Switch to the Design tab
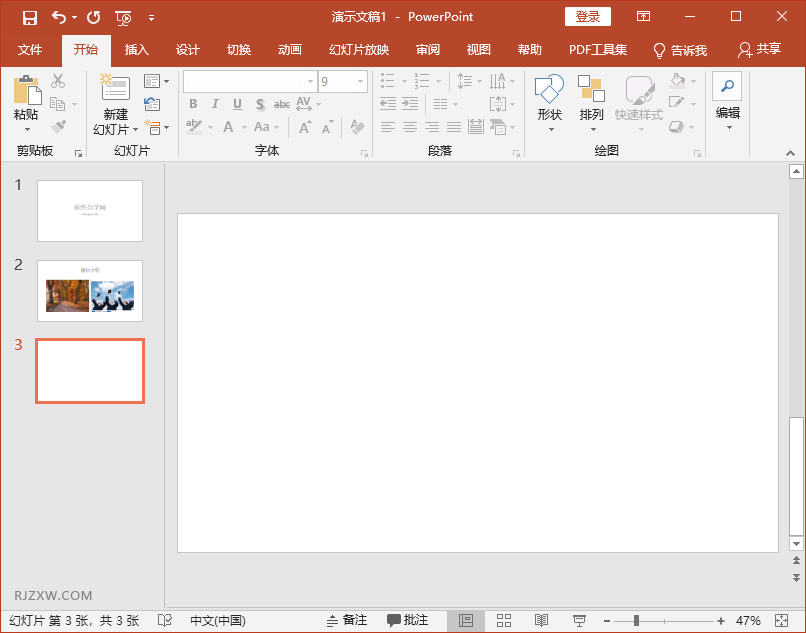The width and height of the screenshot is (806, 633). pyautogui.click(x=187, y=50)
